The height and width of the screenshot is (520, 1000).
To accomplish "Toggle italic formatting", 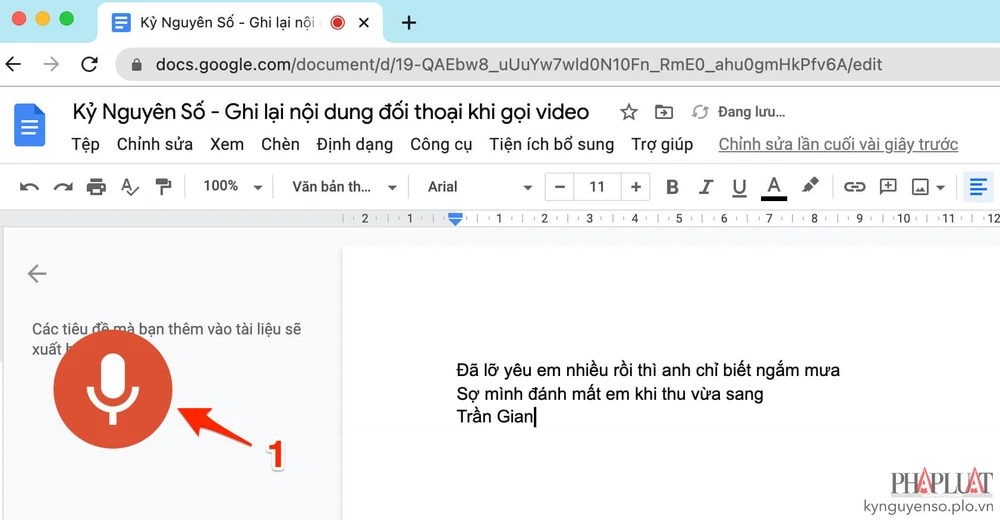I will click(x=706, y=187).
